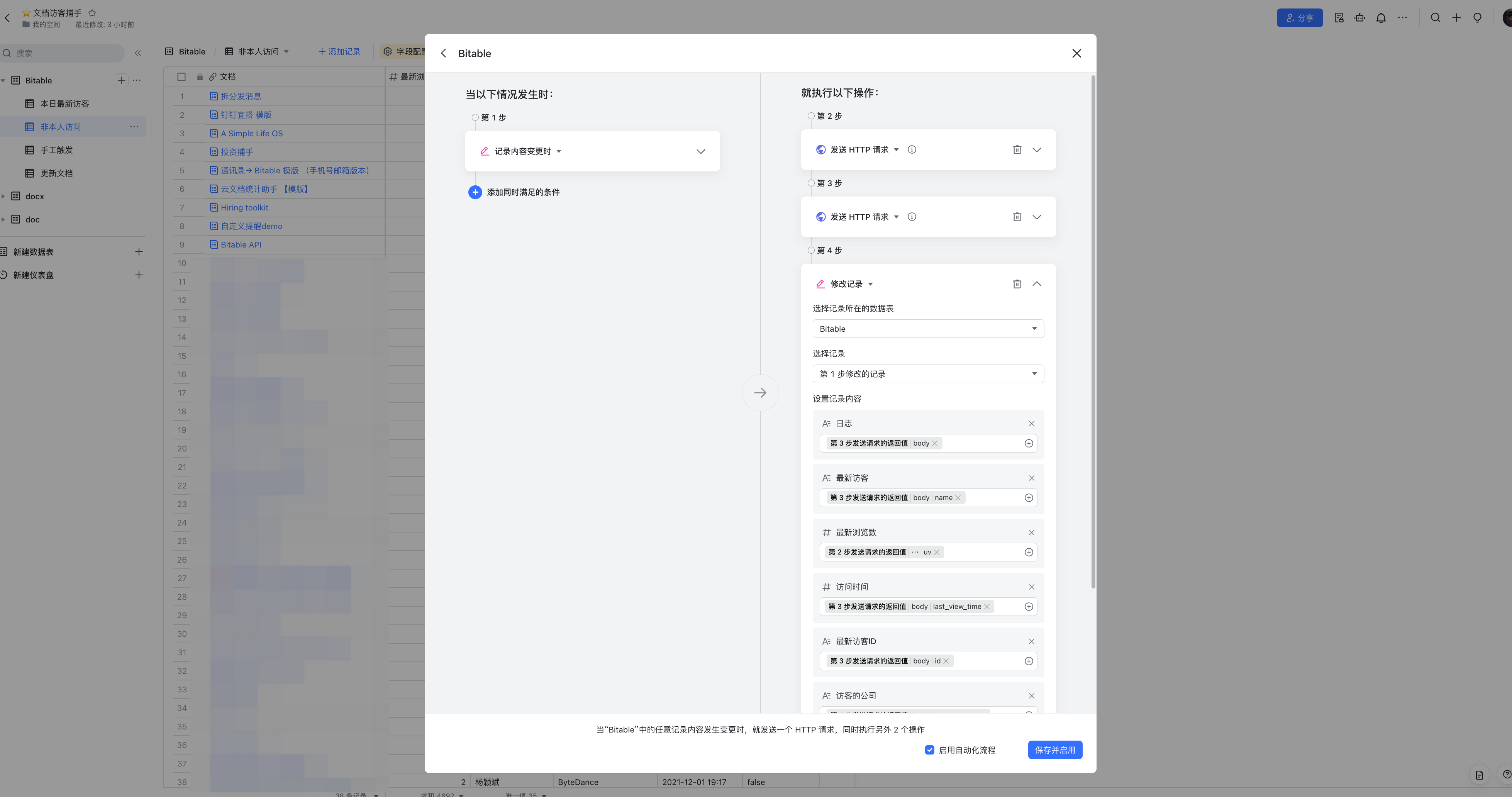1512x797 pixels.
Task: Delete the step 4 修改记录 action
Action: (1017, 284)
